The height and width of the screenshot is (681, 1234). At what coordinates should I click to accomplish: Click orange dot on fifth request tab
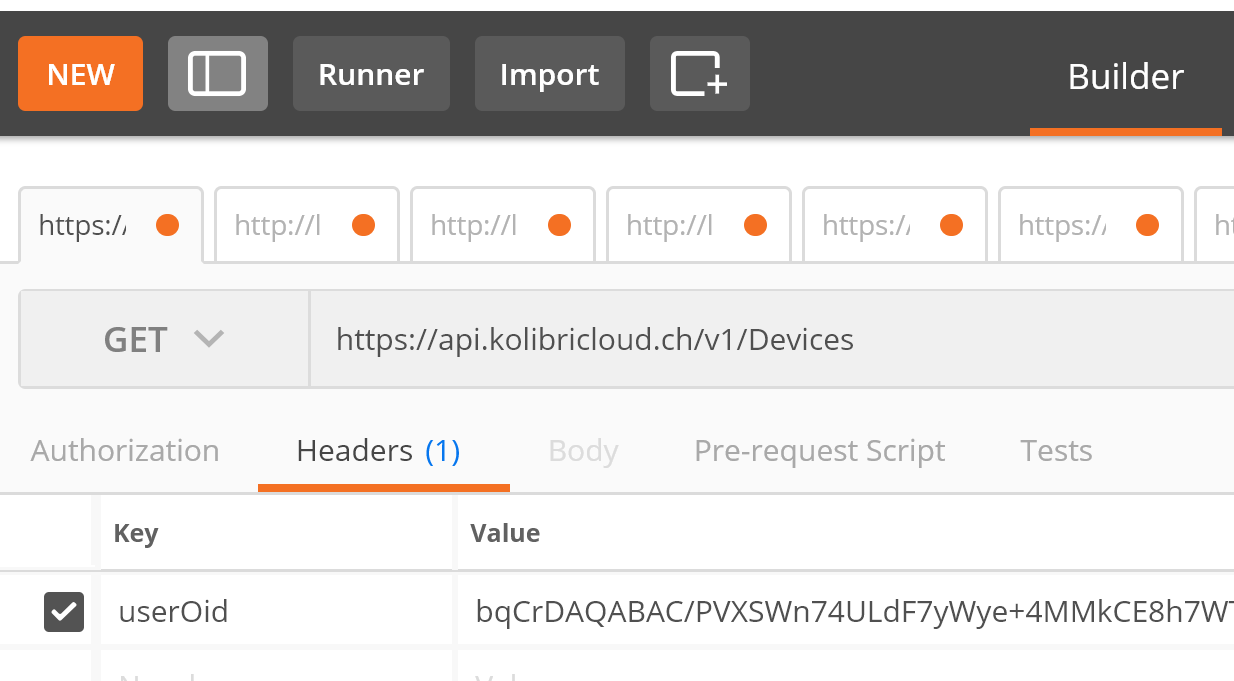click(952, 225)
